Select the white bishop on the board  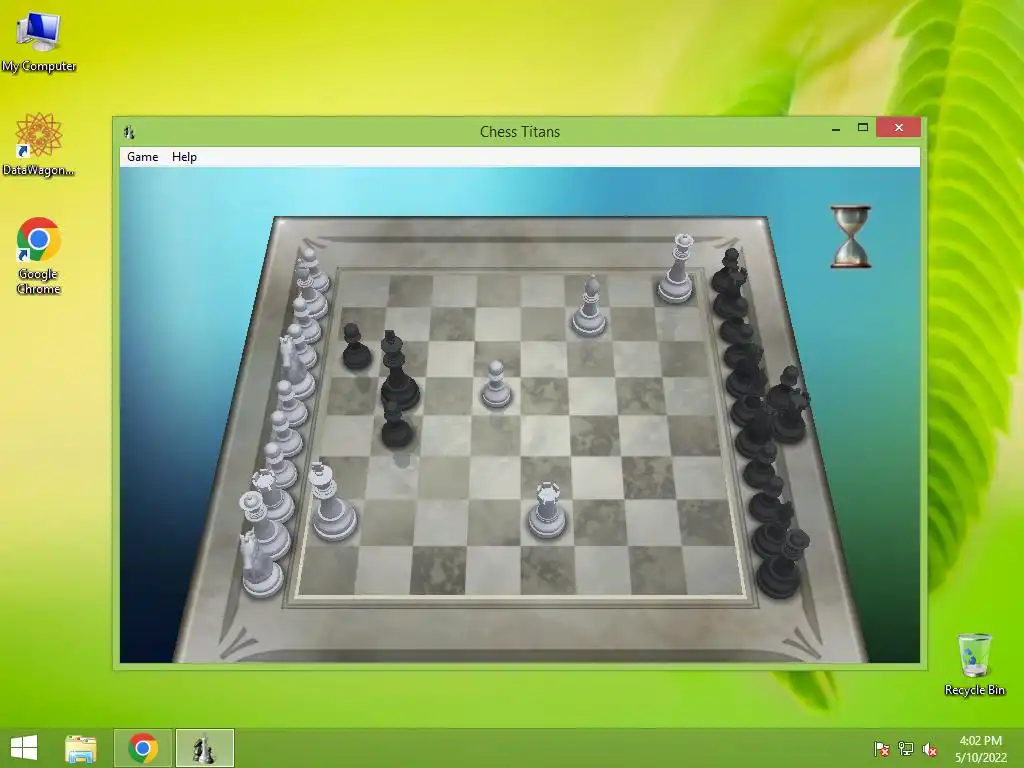pos(589,306)
